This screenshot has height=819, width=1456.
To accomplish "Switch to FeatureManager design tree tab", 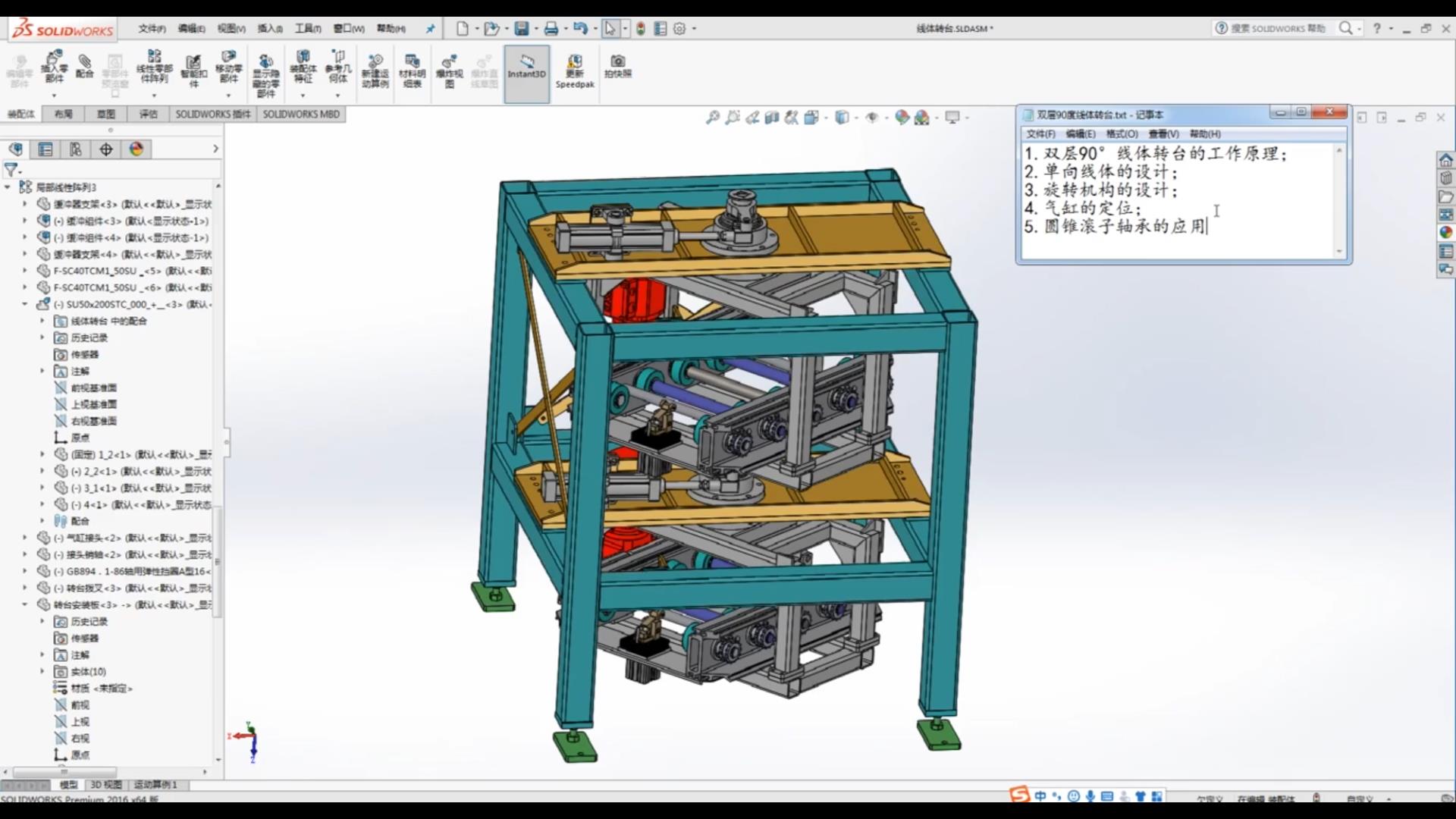I will pos(16,149).
